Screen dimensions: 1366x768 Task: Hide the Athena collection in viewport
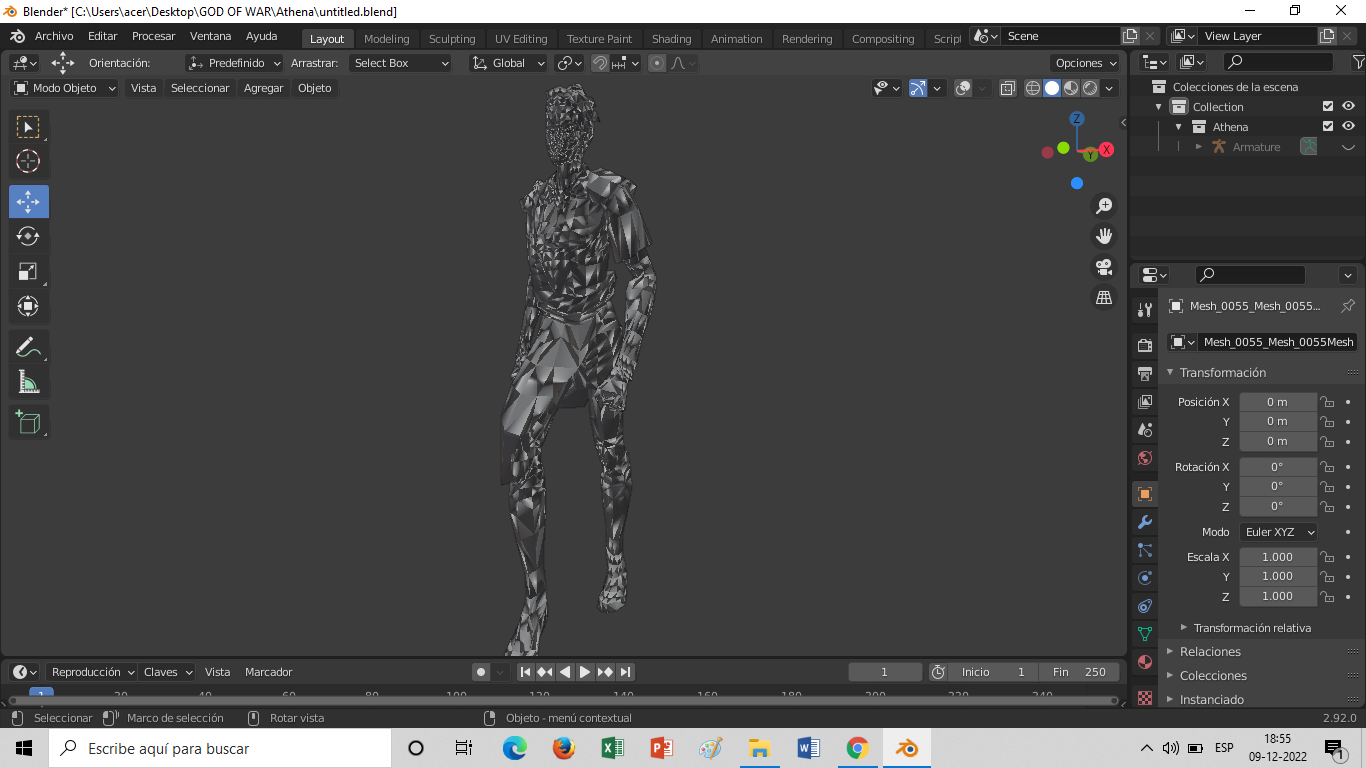1348,127
